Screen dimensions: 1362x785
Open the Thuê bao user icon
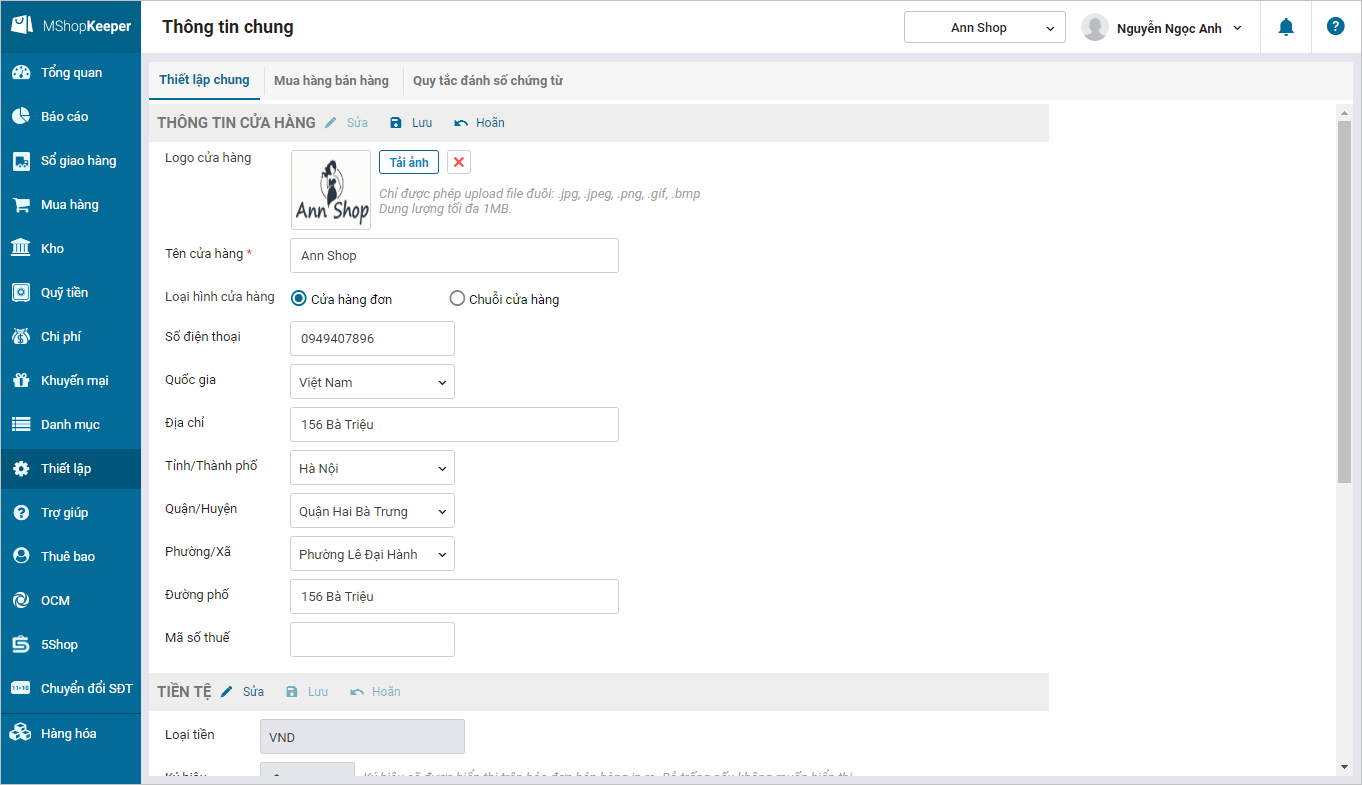(x=21, y=557)
